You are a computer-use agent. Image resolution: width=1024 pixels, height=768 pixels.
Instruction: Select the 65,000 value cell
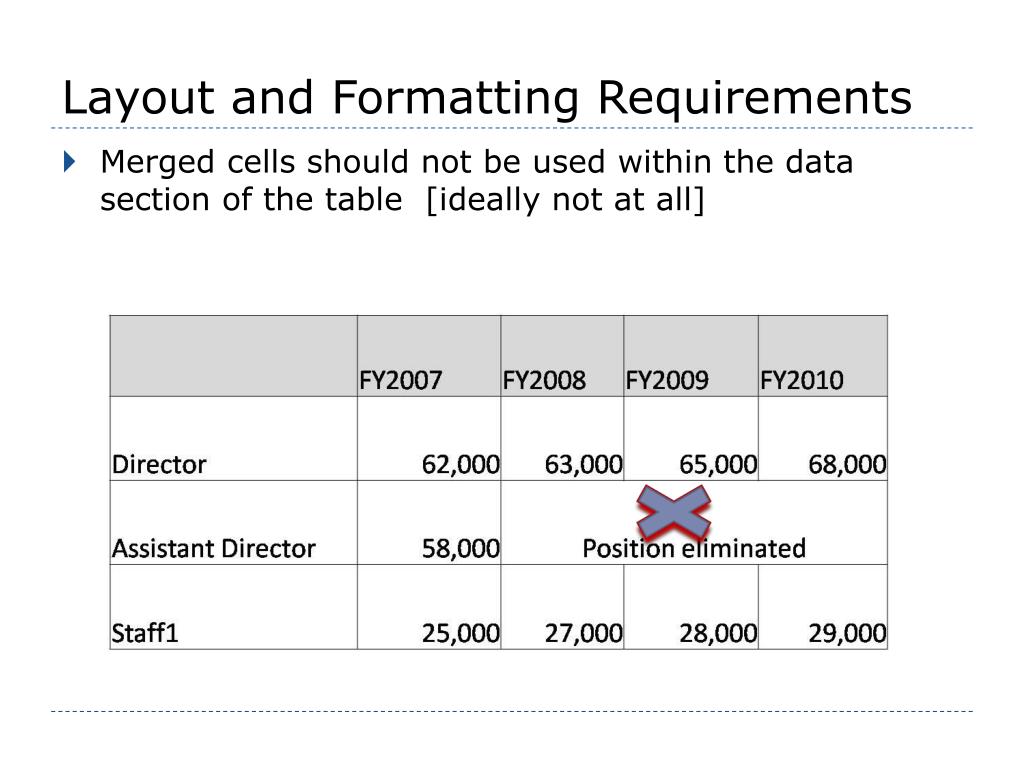coord(691,439)
